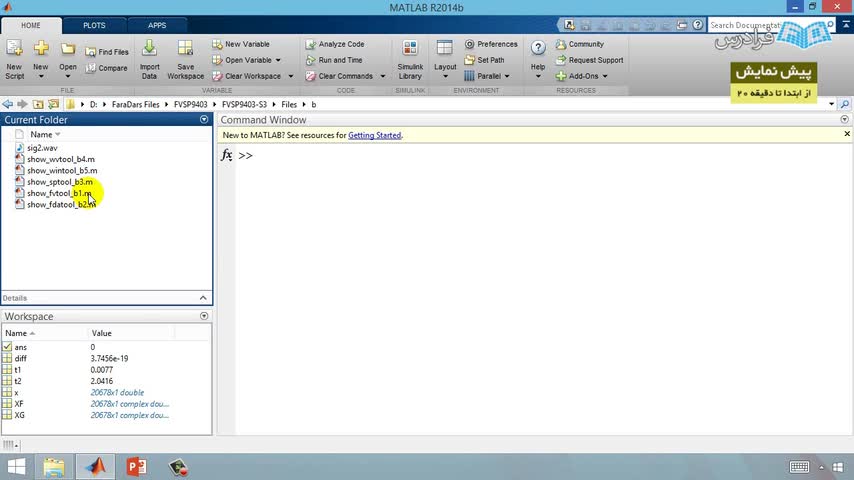Expand Add-Ons dropdown
Screen dimensions: 854x480
pyautogui.click(x=605, y=76)
